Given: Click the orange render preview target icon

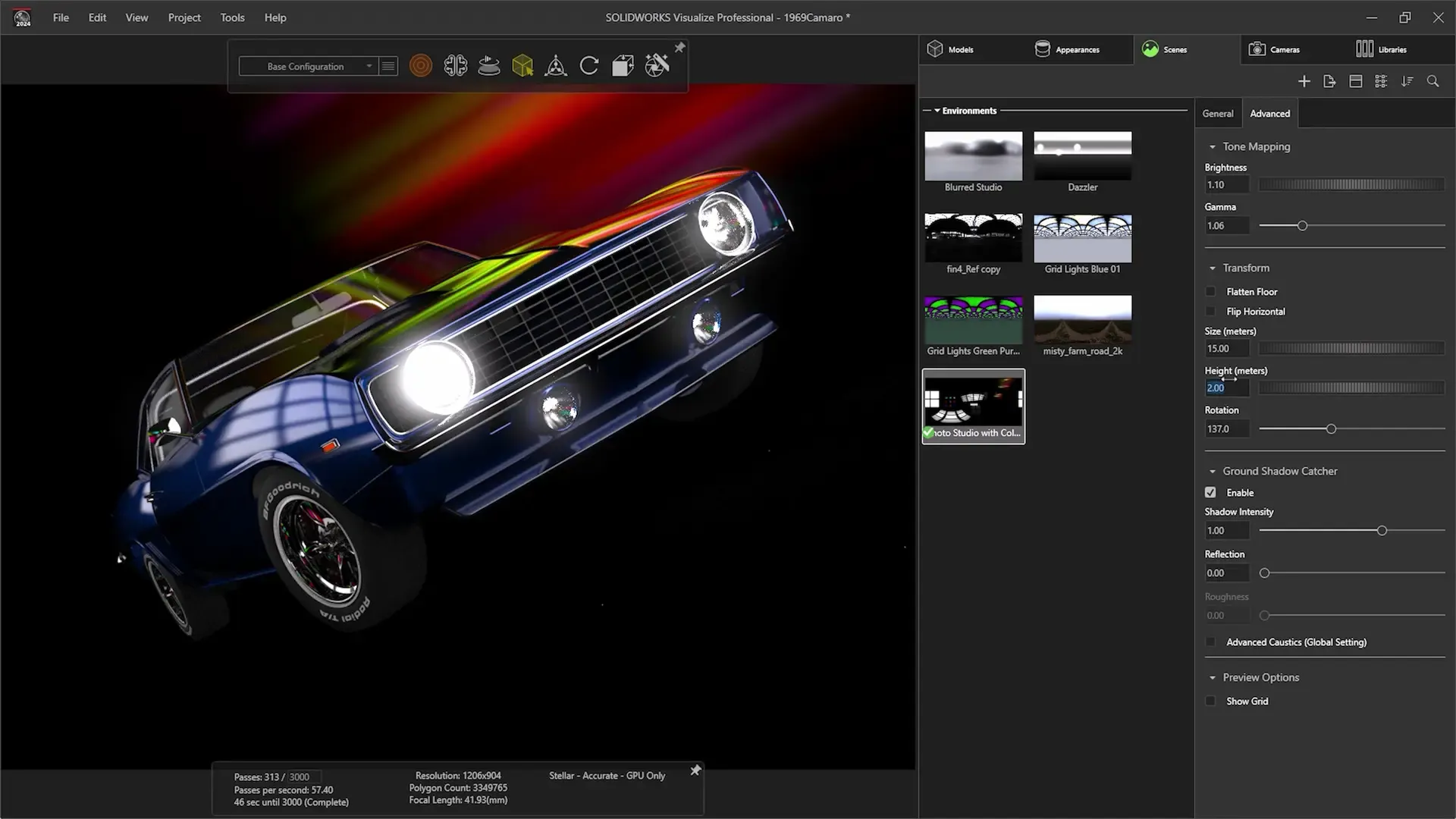Looking at the screenshot, I should pos(421,66).
